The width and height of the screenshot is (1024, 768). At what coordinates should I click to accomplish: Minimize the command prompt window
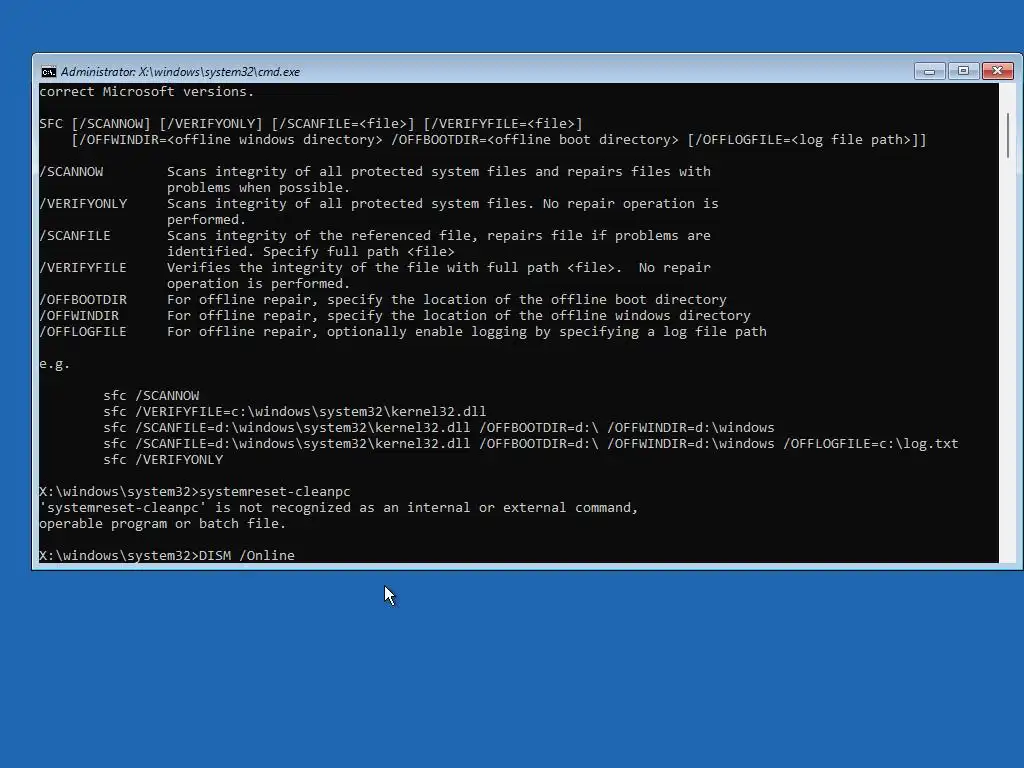click(929, 71)
